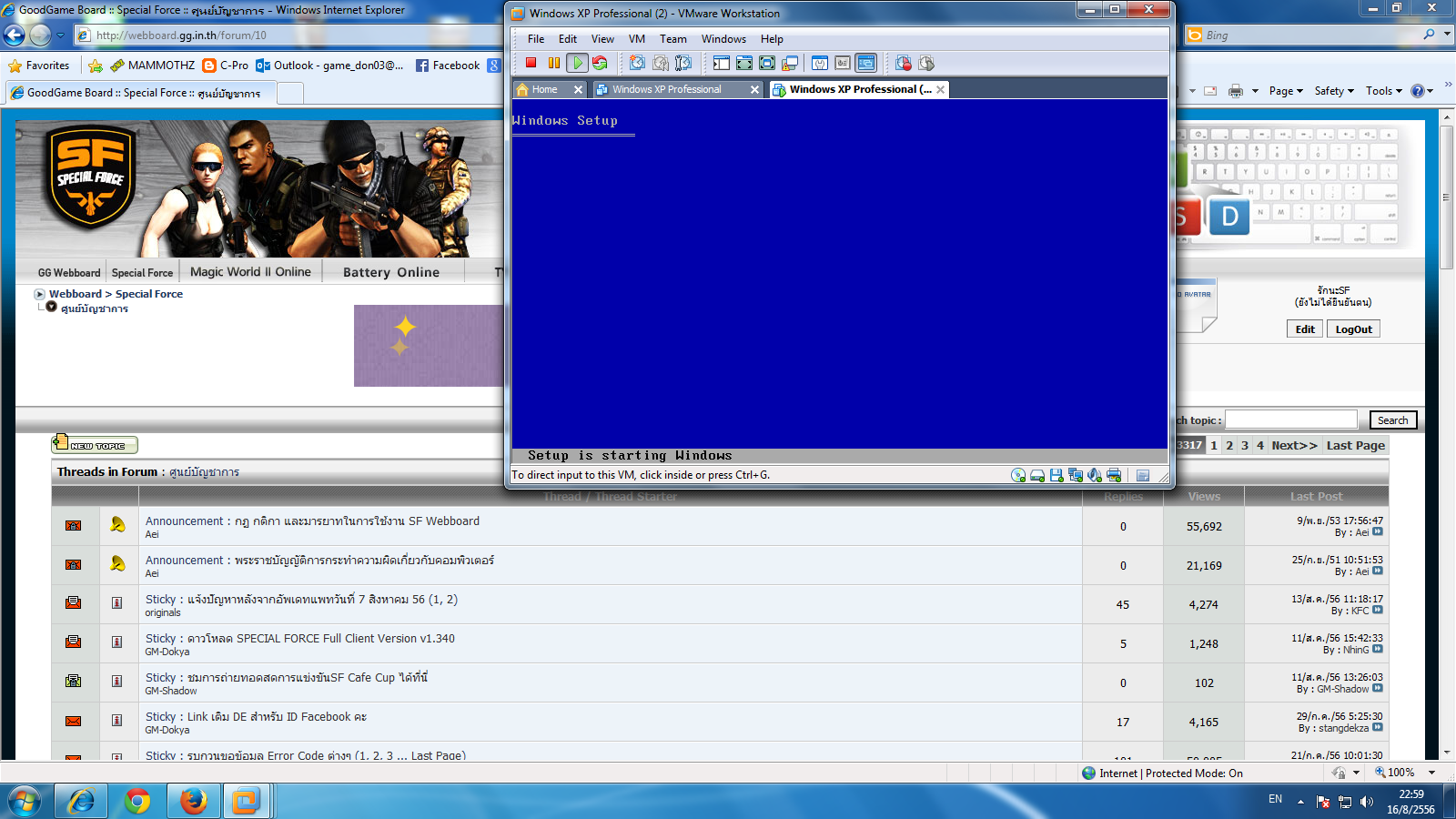Click the LogOut button on the webboard
This screenshot has width=1456, height=819.
coord(1353,329)
